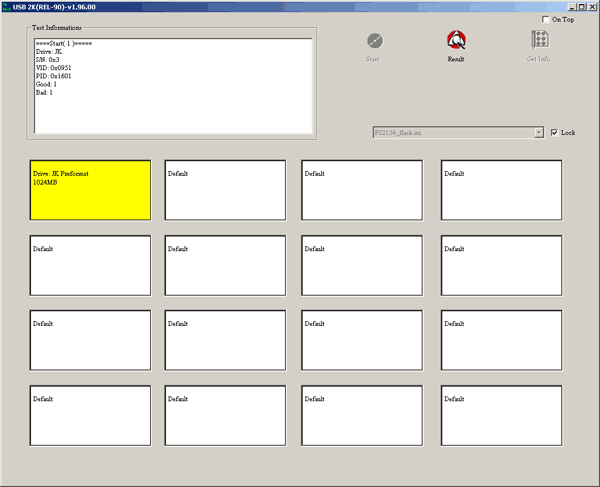Select the bottom-right Default drive slot
Viewport: 600px width, 487px height.
point(499,415)
